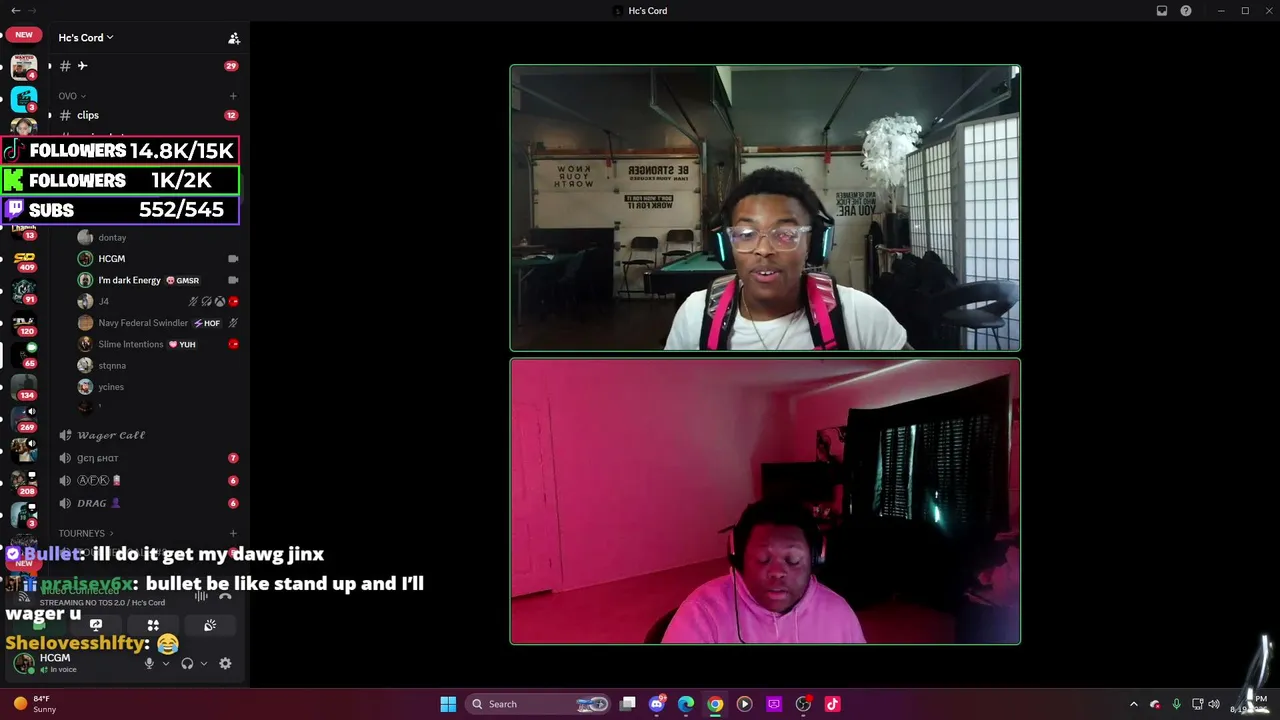Image resolution: width=1280 pixels, height=720 pixels.
Task: Open Discord user settings gear
Action: (x=225, y=663)
